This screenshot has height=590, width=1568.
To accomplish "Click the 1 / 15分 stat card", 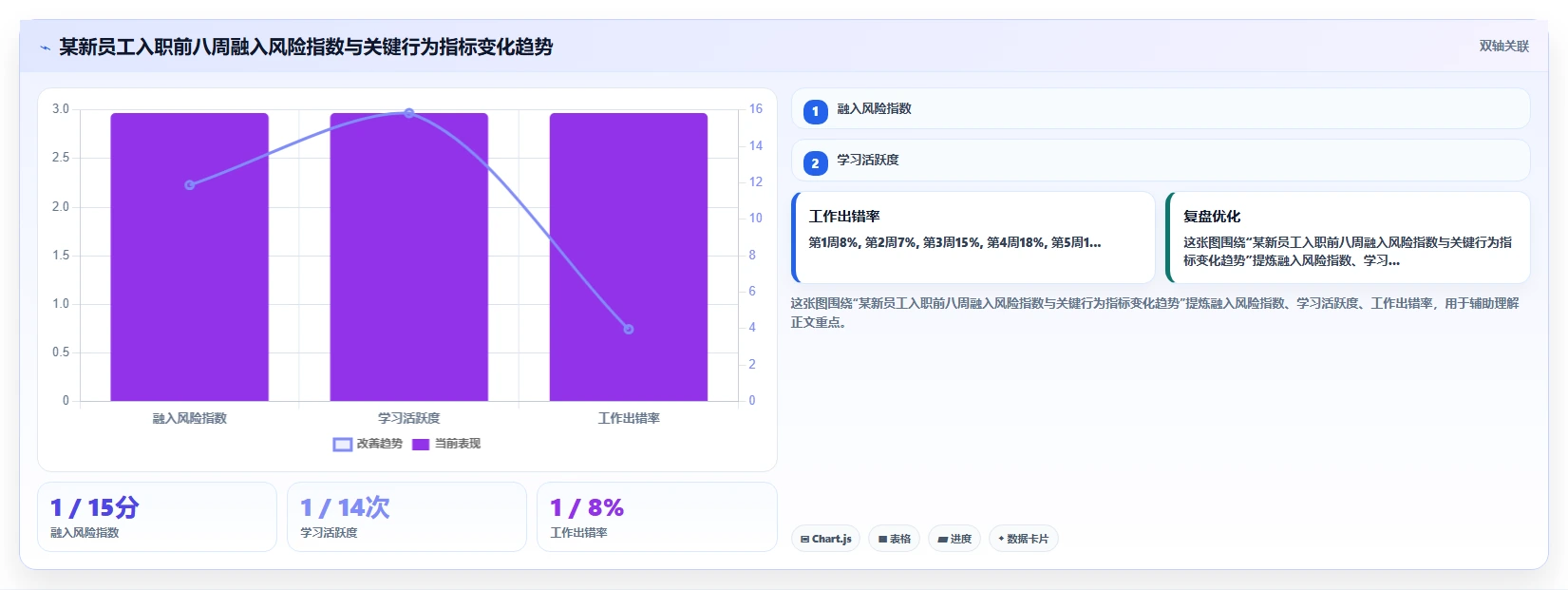I will [157, 517].
